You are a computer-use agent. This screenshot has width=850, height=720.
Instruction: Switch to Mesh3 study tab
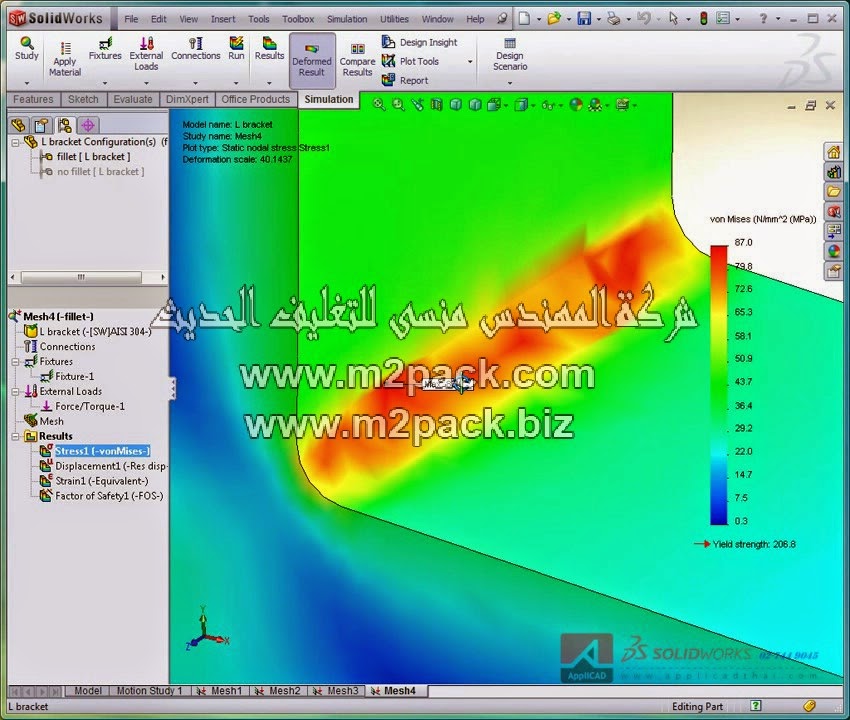(x=337, y=691)
